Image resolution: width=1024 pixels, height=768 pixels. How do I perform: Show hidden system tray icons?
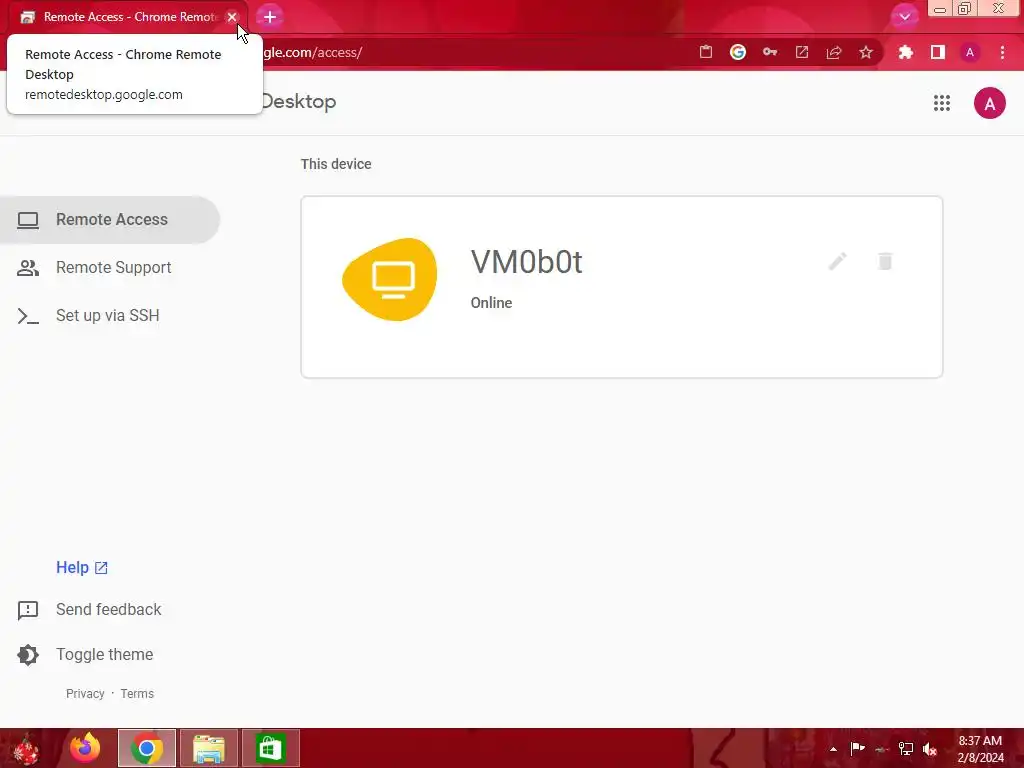[833, 749]
